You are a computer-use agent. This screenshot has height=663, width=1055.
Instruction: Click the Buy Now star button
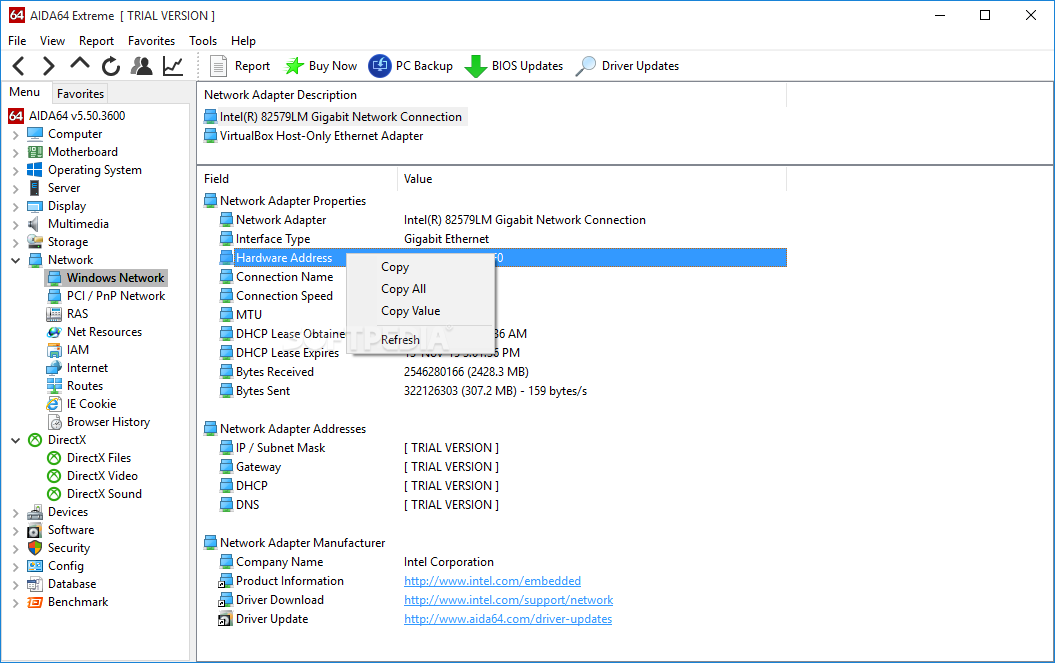click(x=321, y=66)
